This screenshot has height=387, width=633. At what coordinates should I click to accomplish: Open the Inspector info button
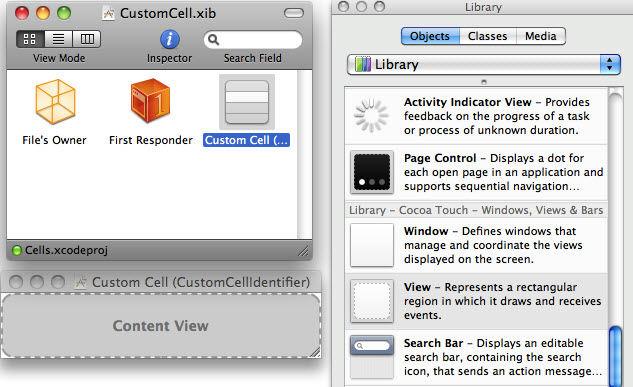tap(170, 40)
